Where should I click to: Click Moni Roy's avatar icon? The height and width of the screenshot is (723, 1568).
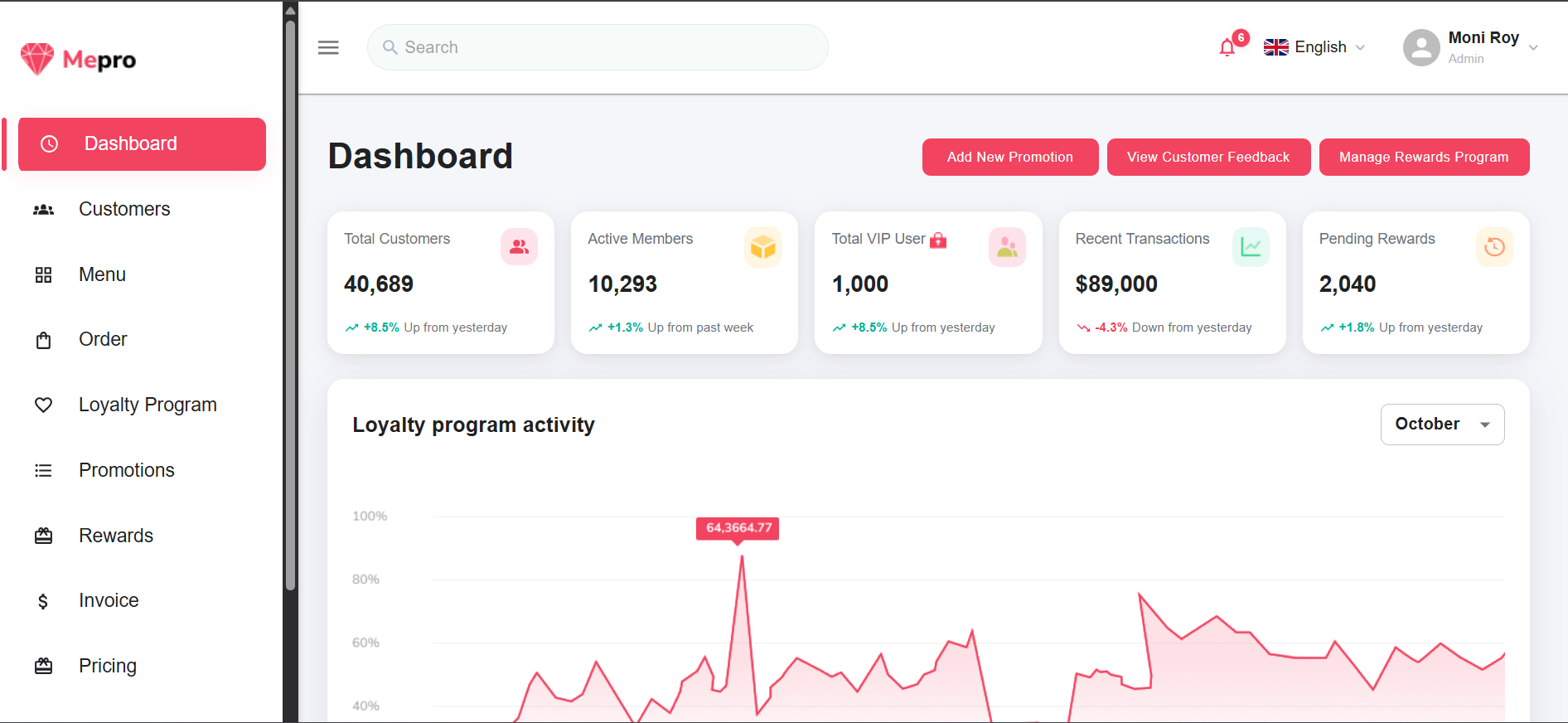coord(1421,48)
